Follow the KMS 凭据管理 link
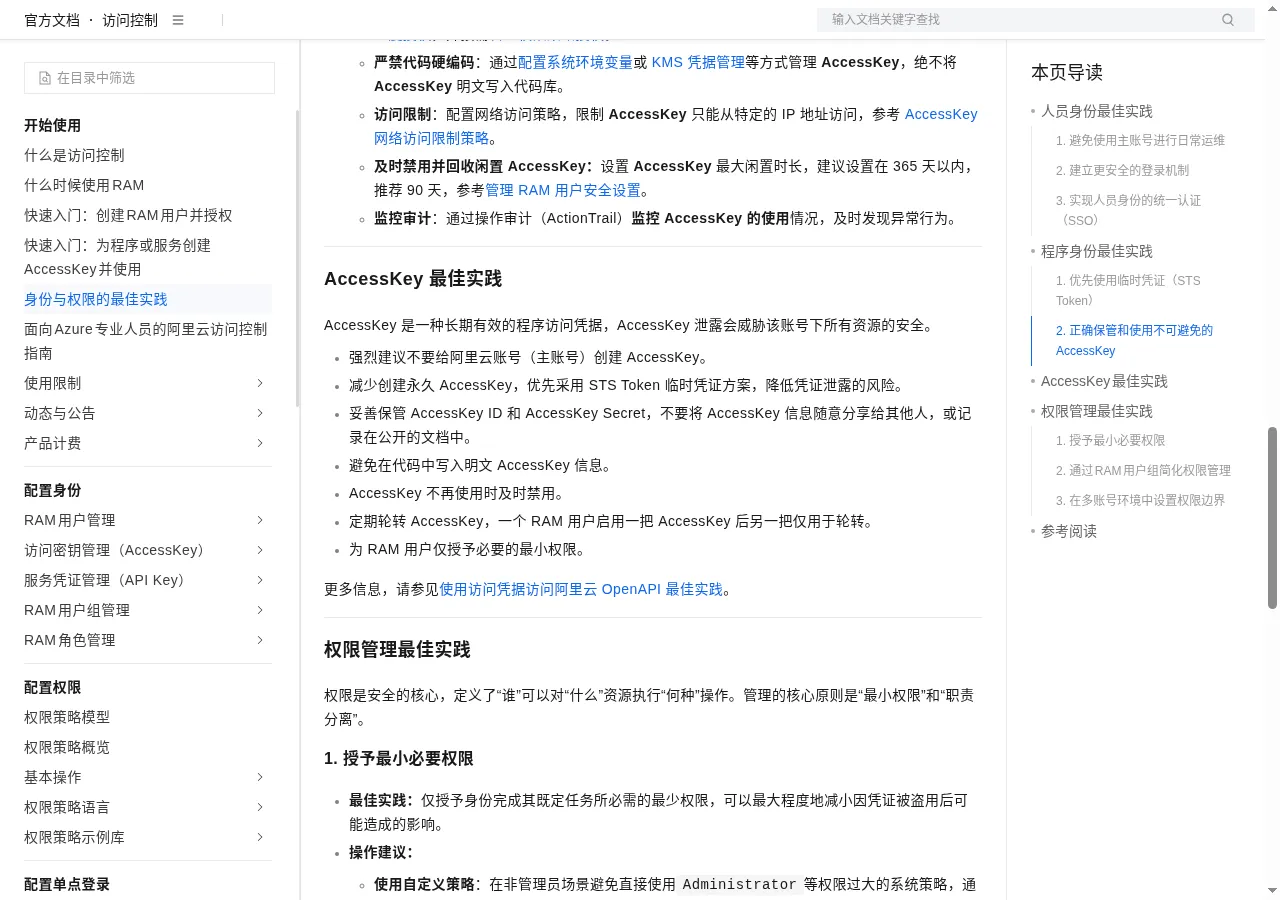Screen dimensions: 1280x900 pyautogui.click(x=698, y=62)
